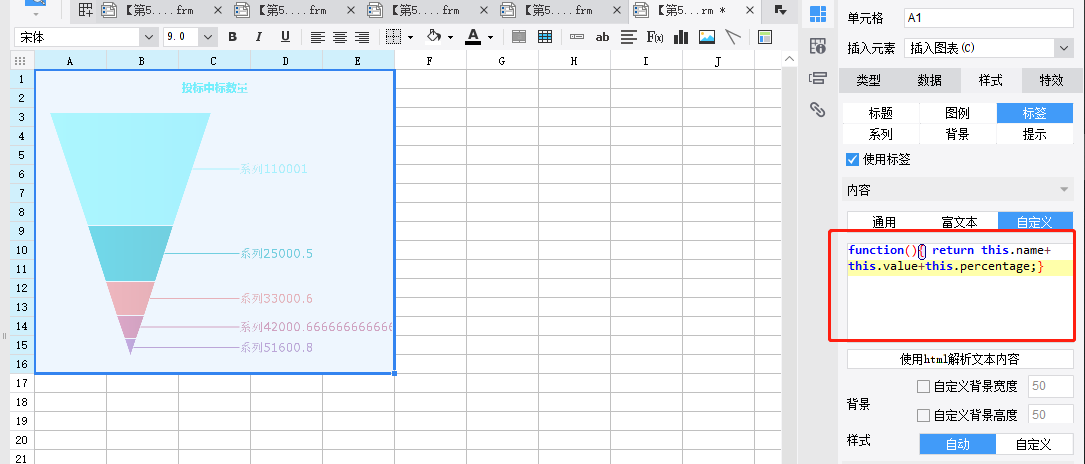Open the 图例 style section
The image size is (1085, 464).
[x=958, y=113]
